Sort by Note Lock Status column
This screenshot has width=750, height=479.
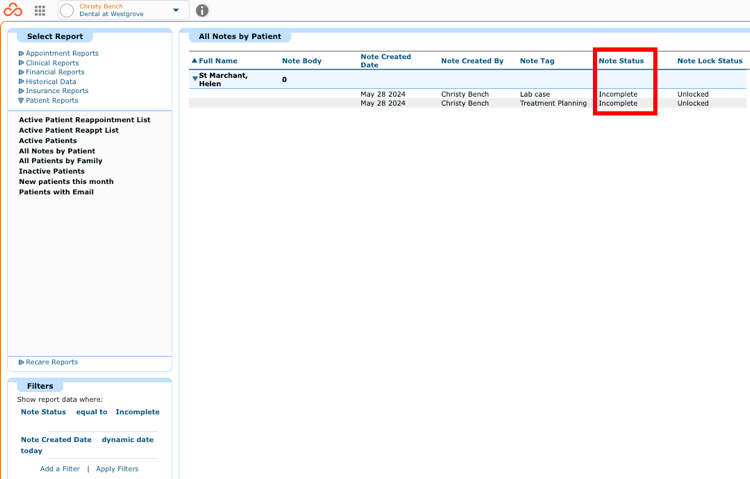(x=710, y=61)
